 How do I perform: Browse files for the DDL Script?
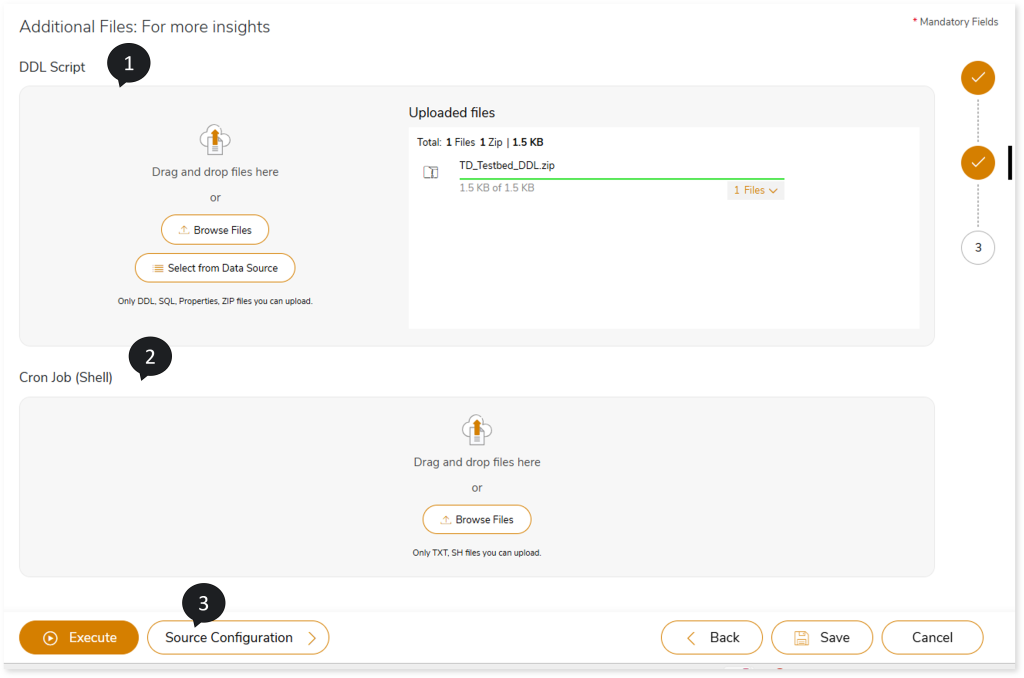click(x=215, y=230)
